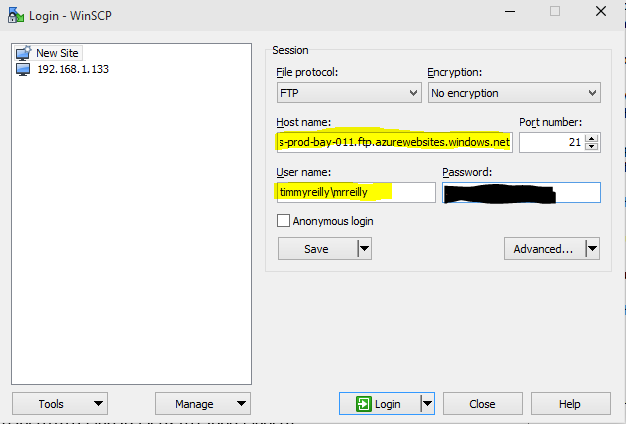This screenshot has height=424, width=626.
Task: Expand the Login button dropdown arrow
Action: [x=427, y=404]
